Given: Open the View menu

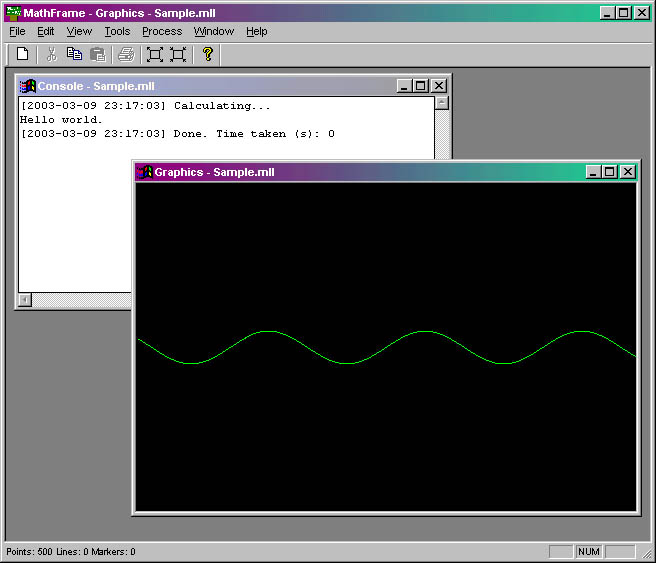Looking at the screenshot, I should 79,31.
